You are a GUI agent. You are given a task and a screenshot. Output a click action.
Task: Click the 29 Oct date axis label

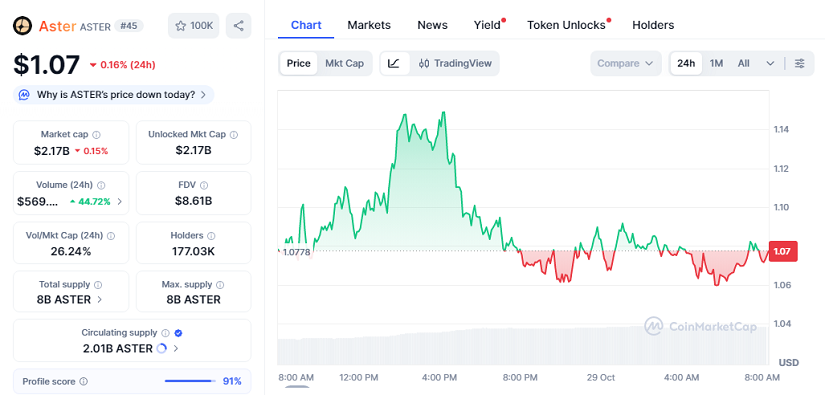pos(601,378)
